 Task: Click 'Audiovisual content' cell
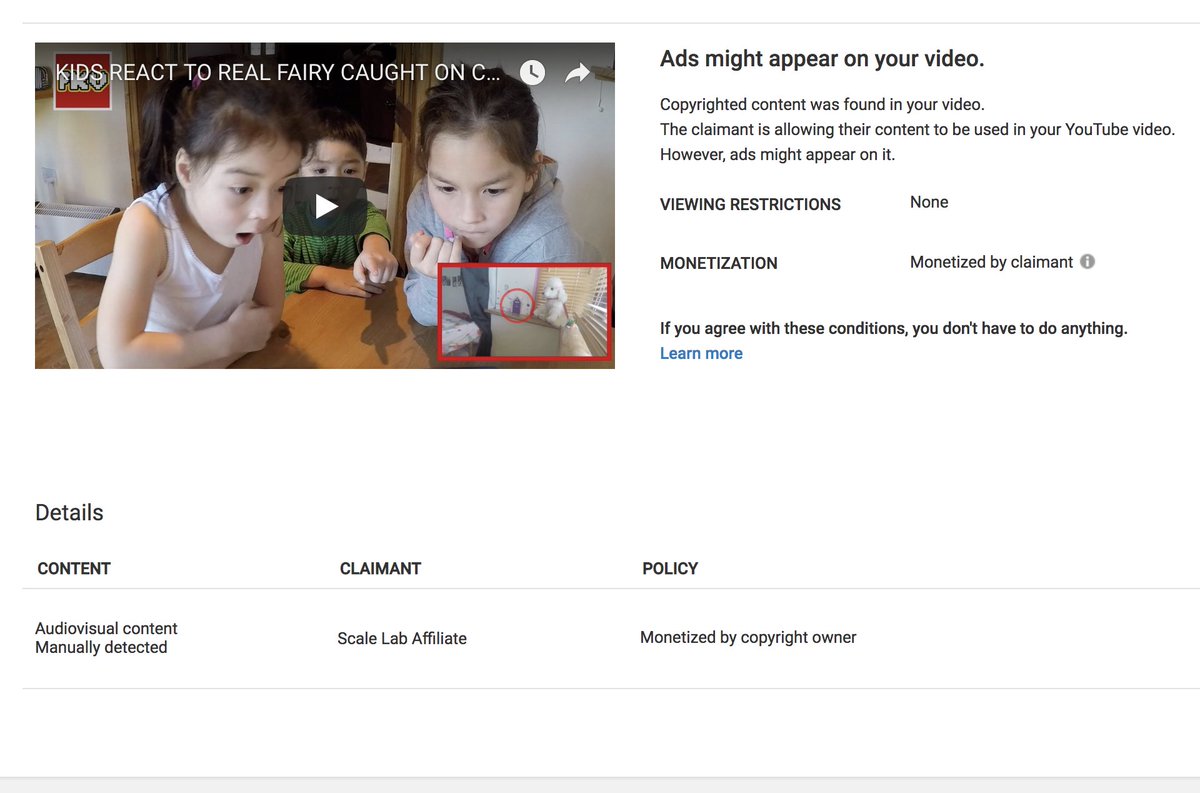pos(106,628)
